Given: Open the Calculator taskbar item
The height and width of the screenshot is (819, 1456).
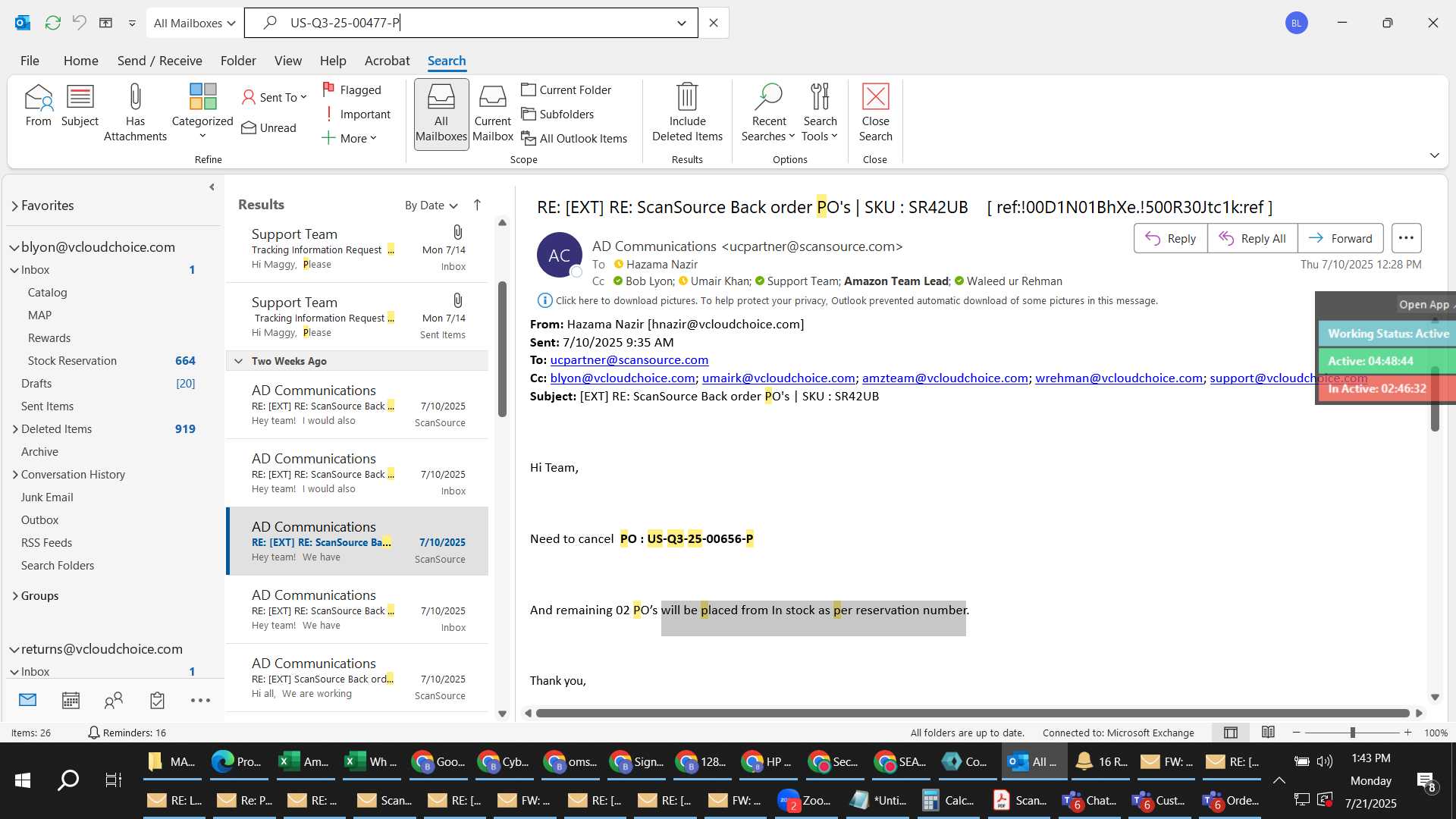Looking at the screenshot, I should click(948, 800).
